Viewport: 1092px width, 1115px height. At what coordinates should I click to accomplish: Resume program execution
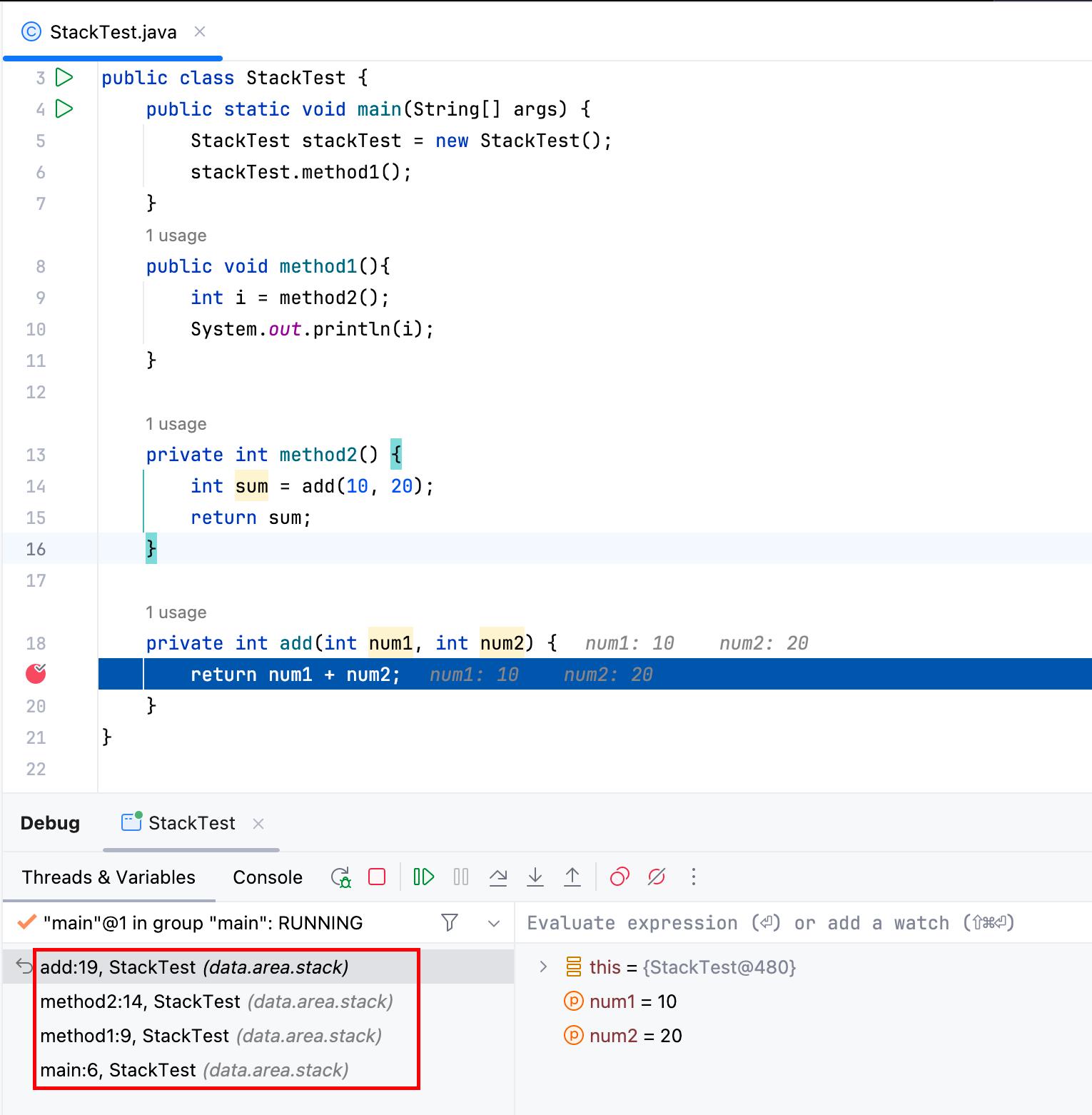coord(424,877)
